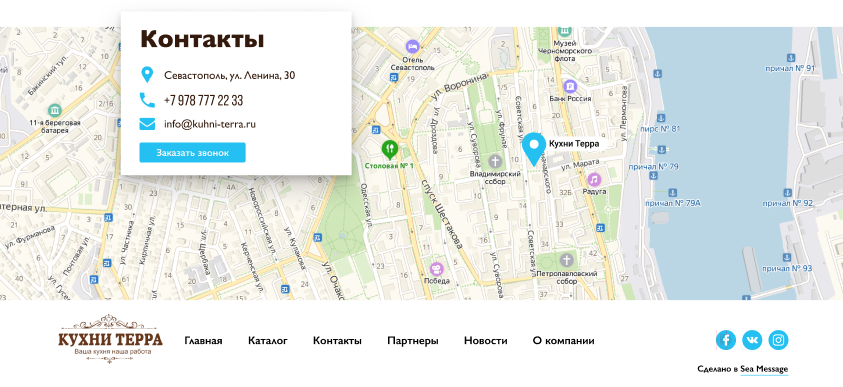Click the 11-я береговая батарея museum marker
This screenshot has width=843, height=387.
tap(54, 111)
